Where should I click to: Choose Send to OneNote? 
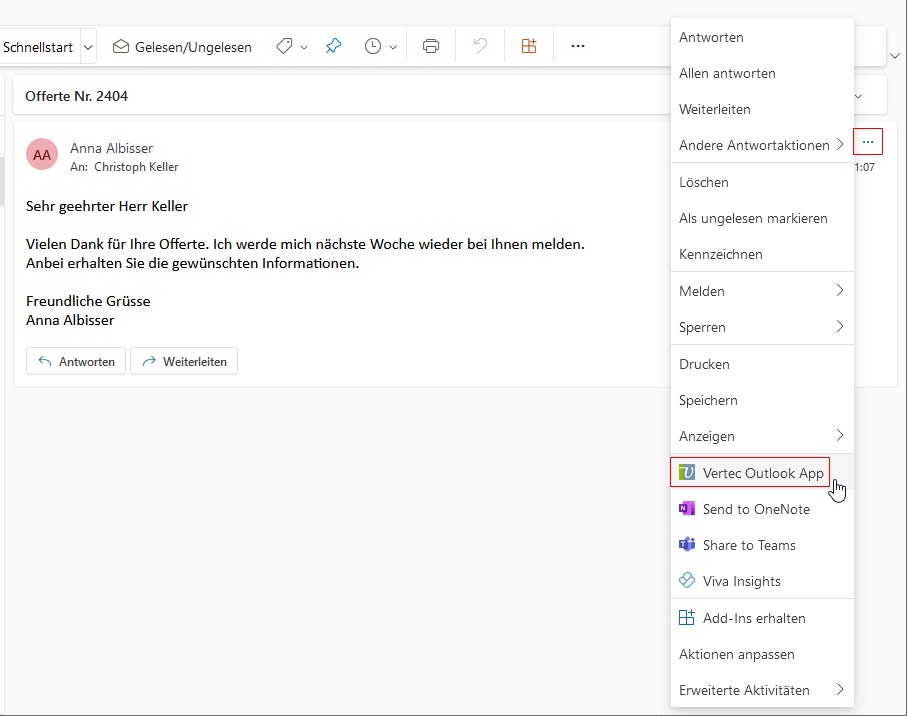[755, 509]
